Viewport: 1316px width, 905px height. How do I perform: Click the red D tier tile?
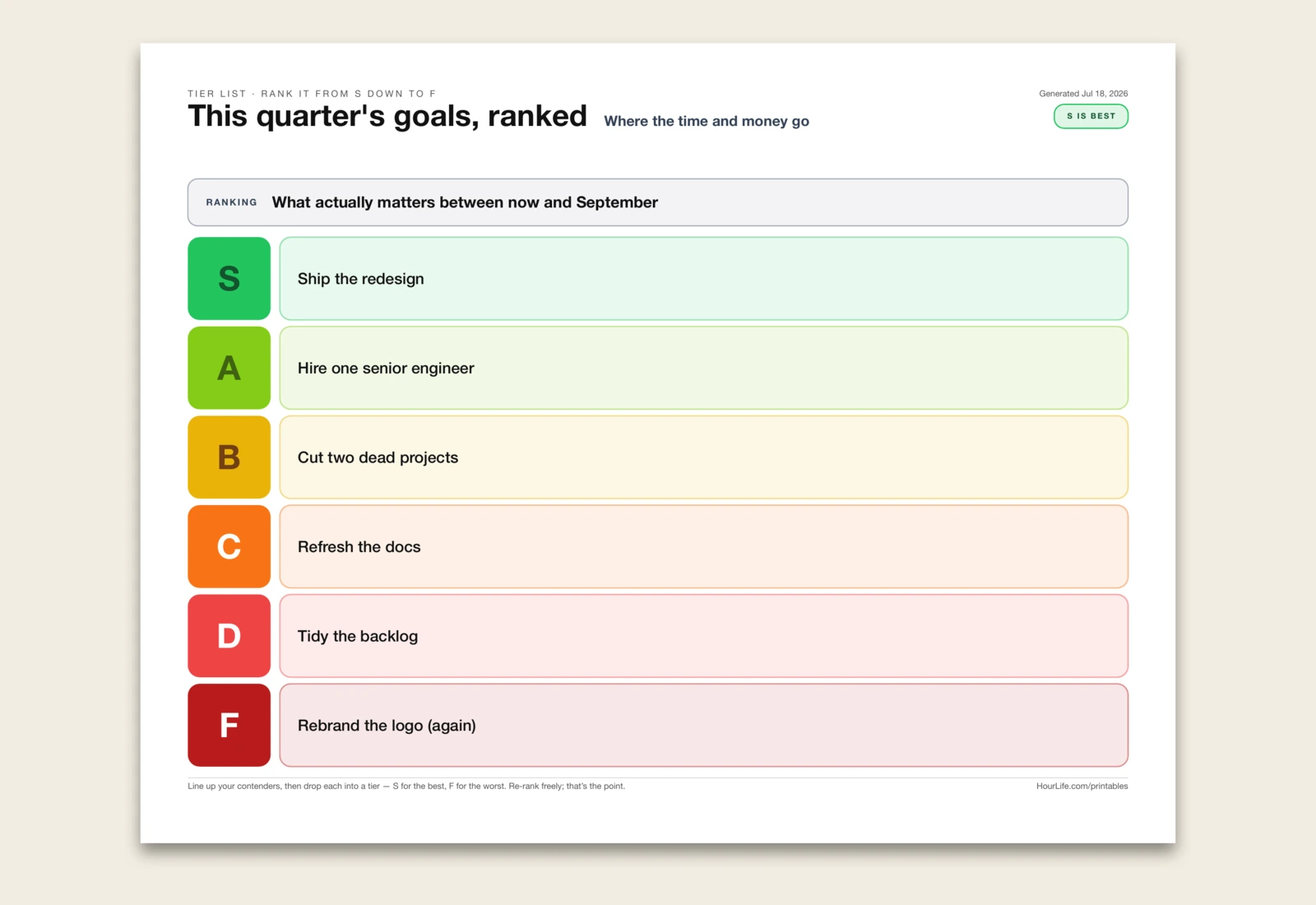229,636
